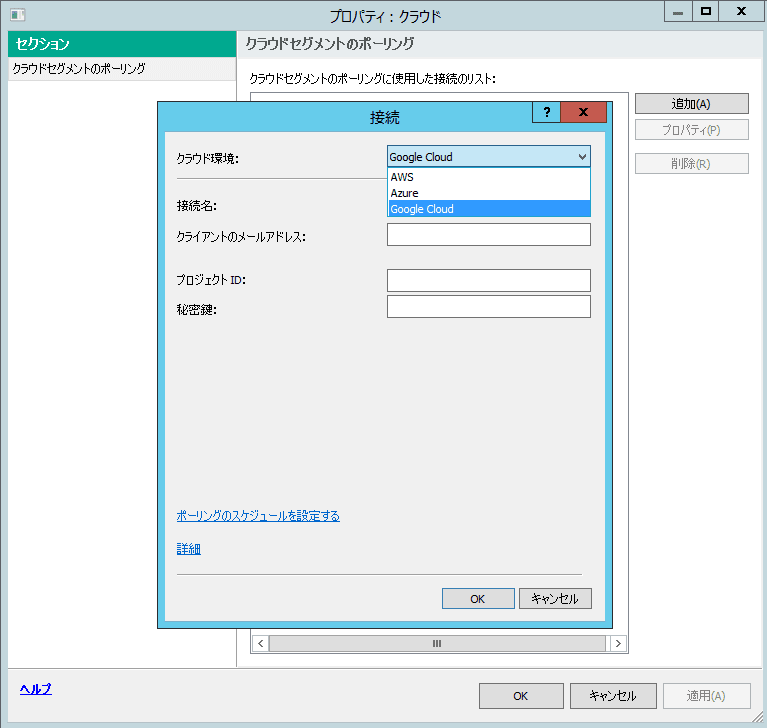Click the left arrow of horizontal scrollbar

pos(261,643)
